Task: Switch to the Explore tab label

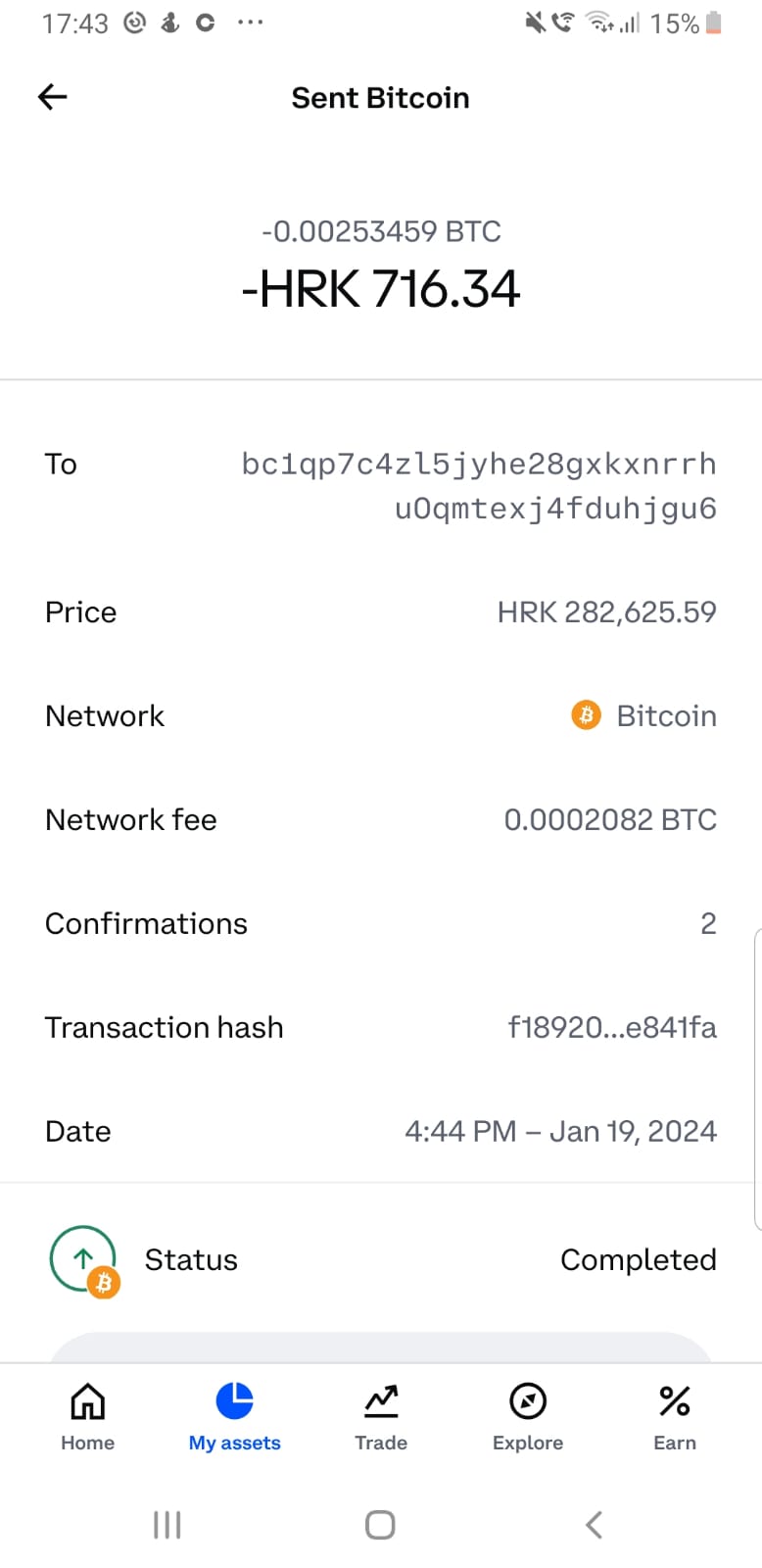Action: pos(528,1443)
